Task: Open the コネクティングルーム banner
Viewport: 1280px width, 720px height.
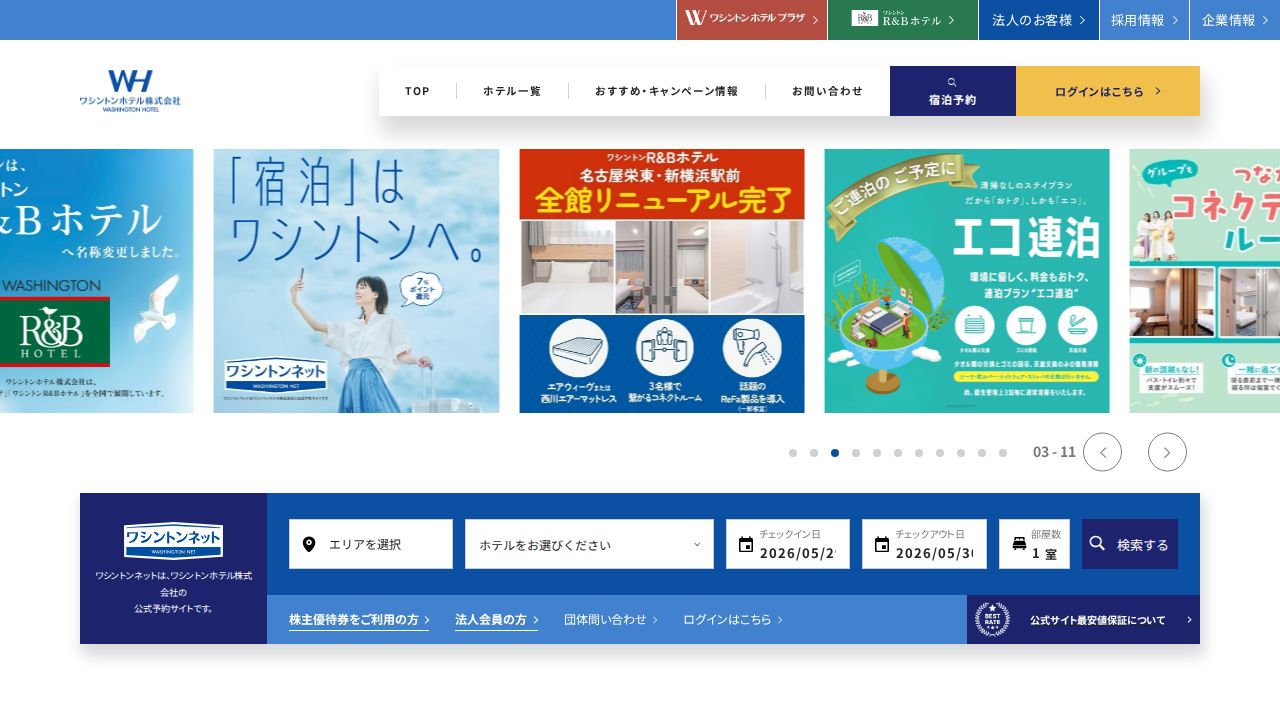Action: coord(1205,281)
